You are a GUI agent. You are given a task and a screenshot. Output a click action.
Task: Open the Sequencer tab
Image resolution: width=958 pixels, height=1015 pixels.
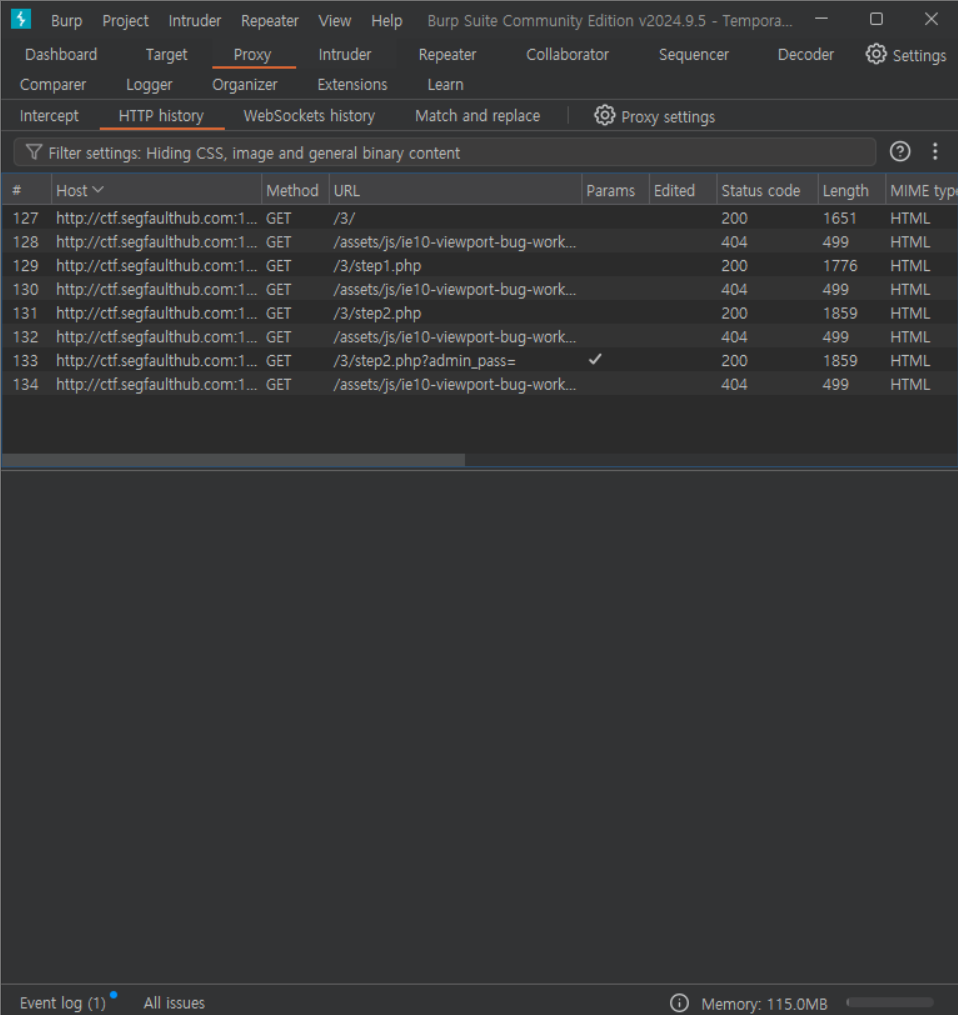[x=693, y=54]
